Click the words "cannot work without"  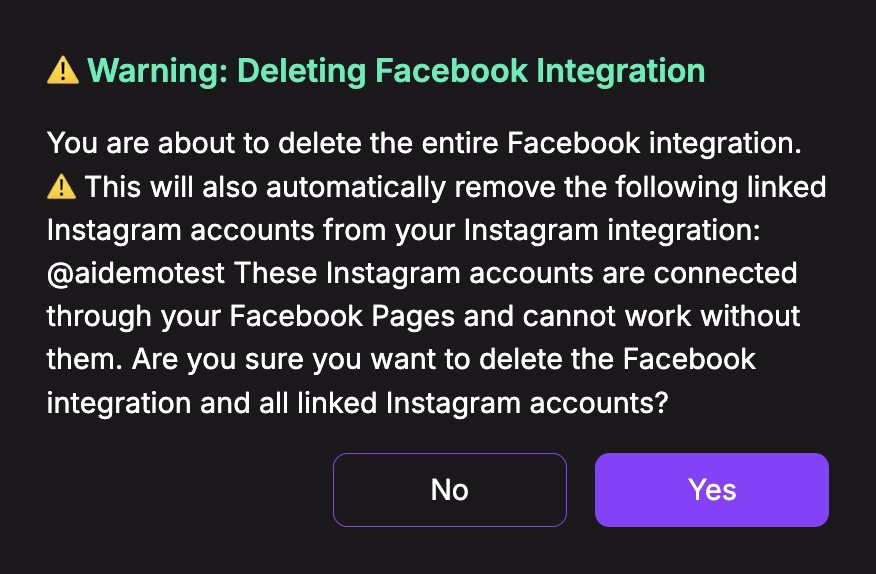point(675,315)
